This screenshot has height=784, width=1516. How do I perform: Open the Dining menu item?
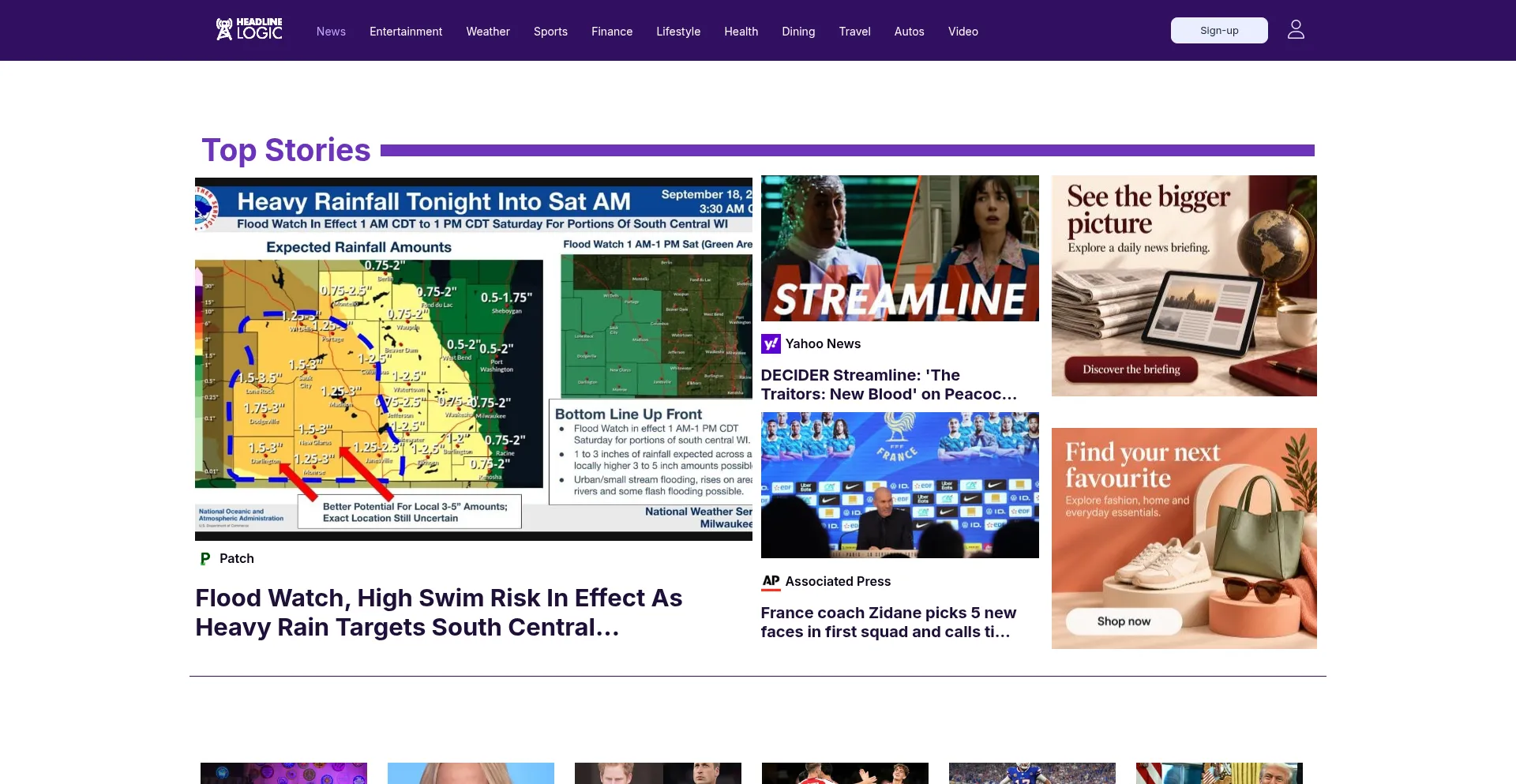tap(798, 32)
